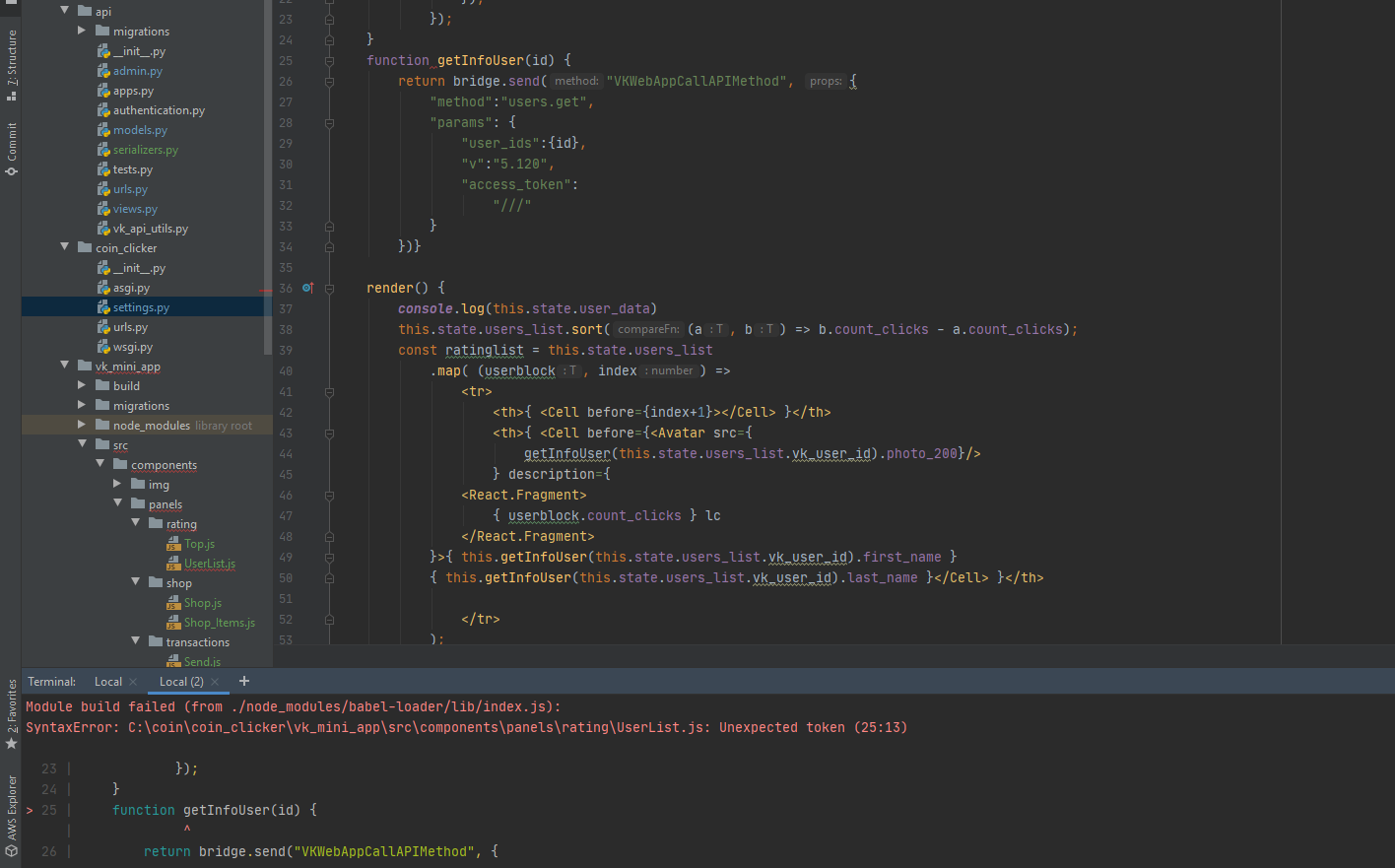Open serializers.py file
1395x868 pixels.
point(146,150)
